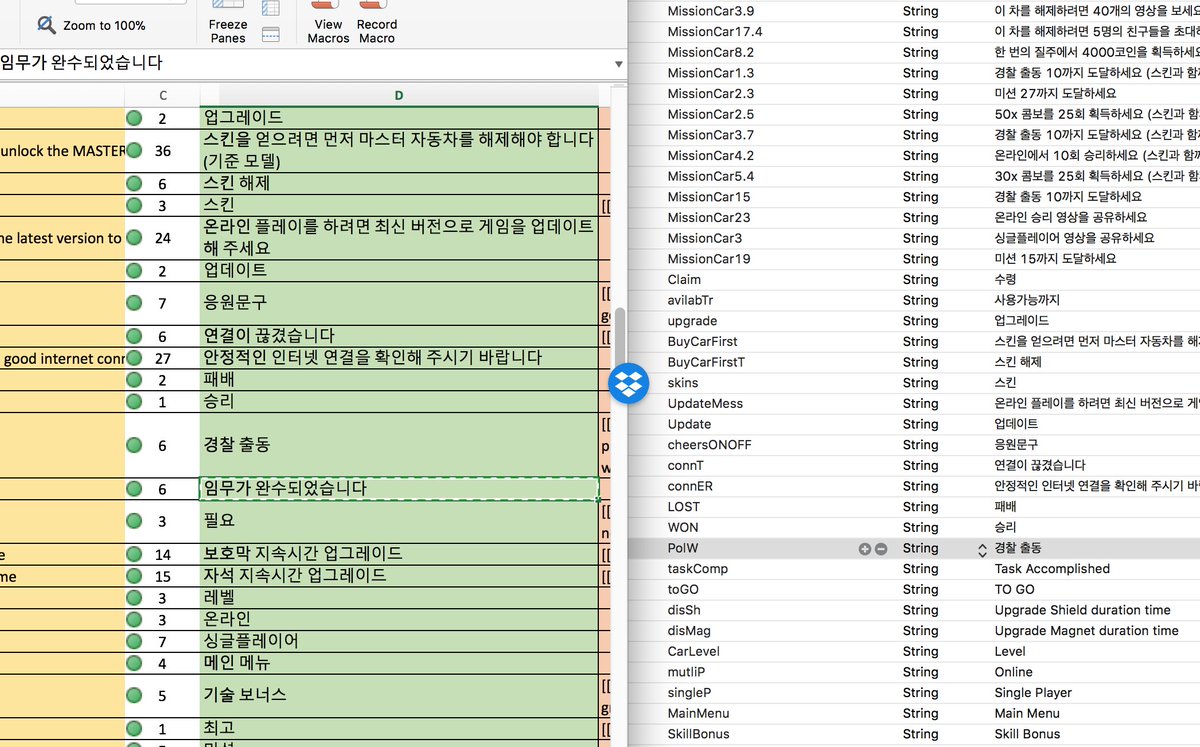Click the Zoom to 100% magnifier icon

tap(47, 25)
